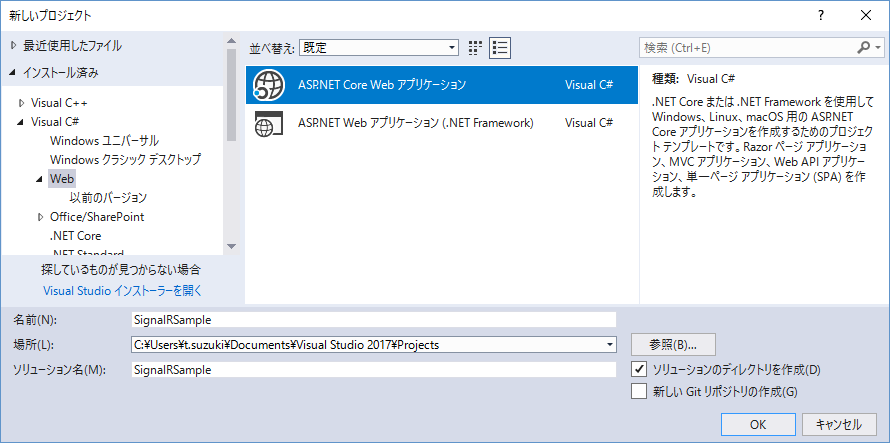
Task: Click the ASP.NET Web (.NET Framework) template icon
Action: [268, 123]
